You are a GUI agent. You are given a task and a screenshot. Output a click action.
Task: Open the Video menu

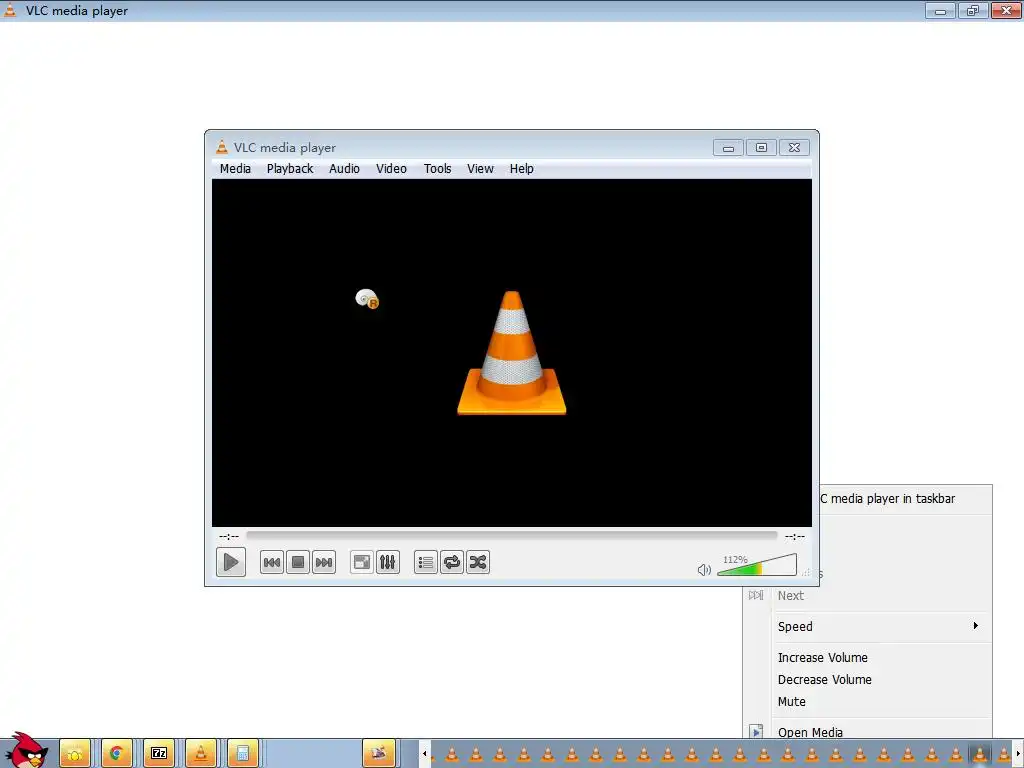pos(391,168)
